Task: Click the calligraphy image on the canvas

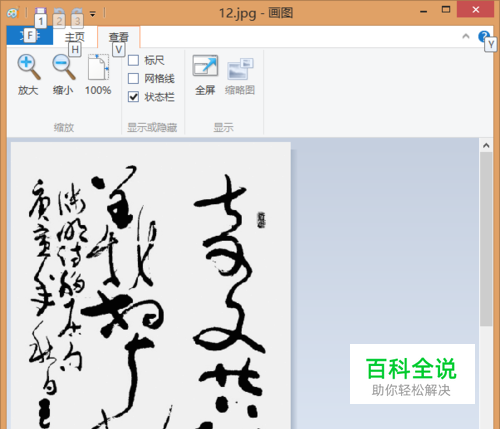Action: (x=151, y=286)
